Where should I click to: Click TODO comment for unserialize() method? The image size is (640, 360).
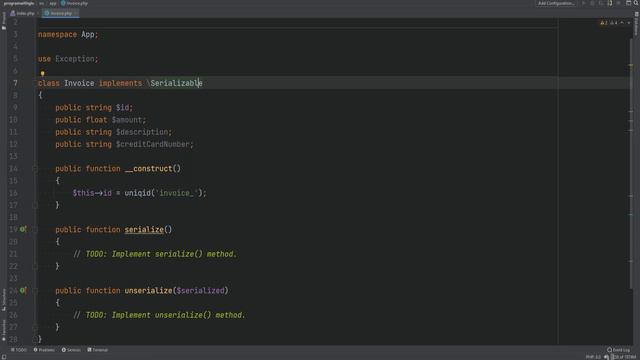(x=159, y=315)
